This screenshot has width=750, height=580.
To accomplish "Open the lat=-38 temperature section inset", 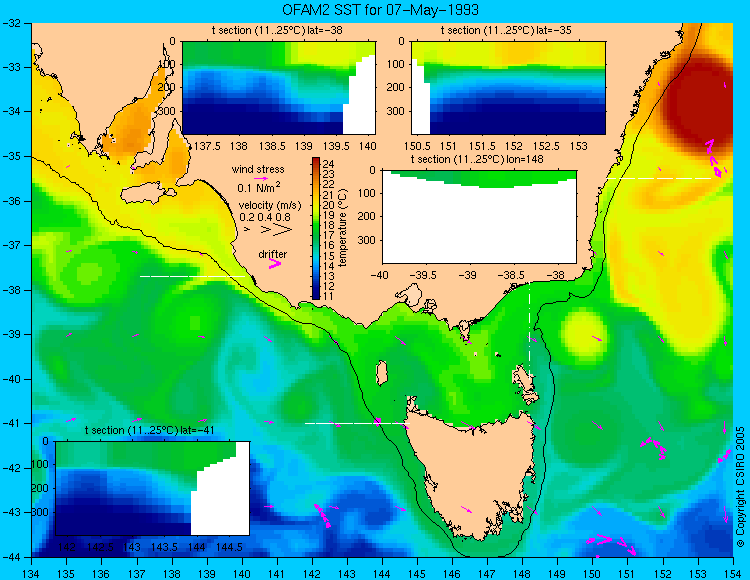I will click(x=279, y=88).
